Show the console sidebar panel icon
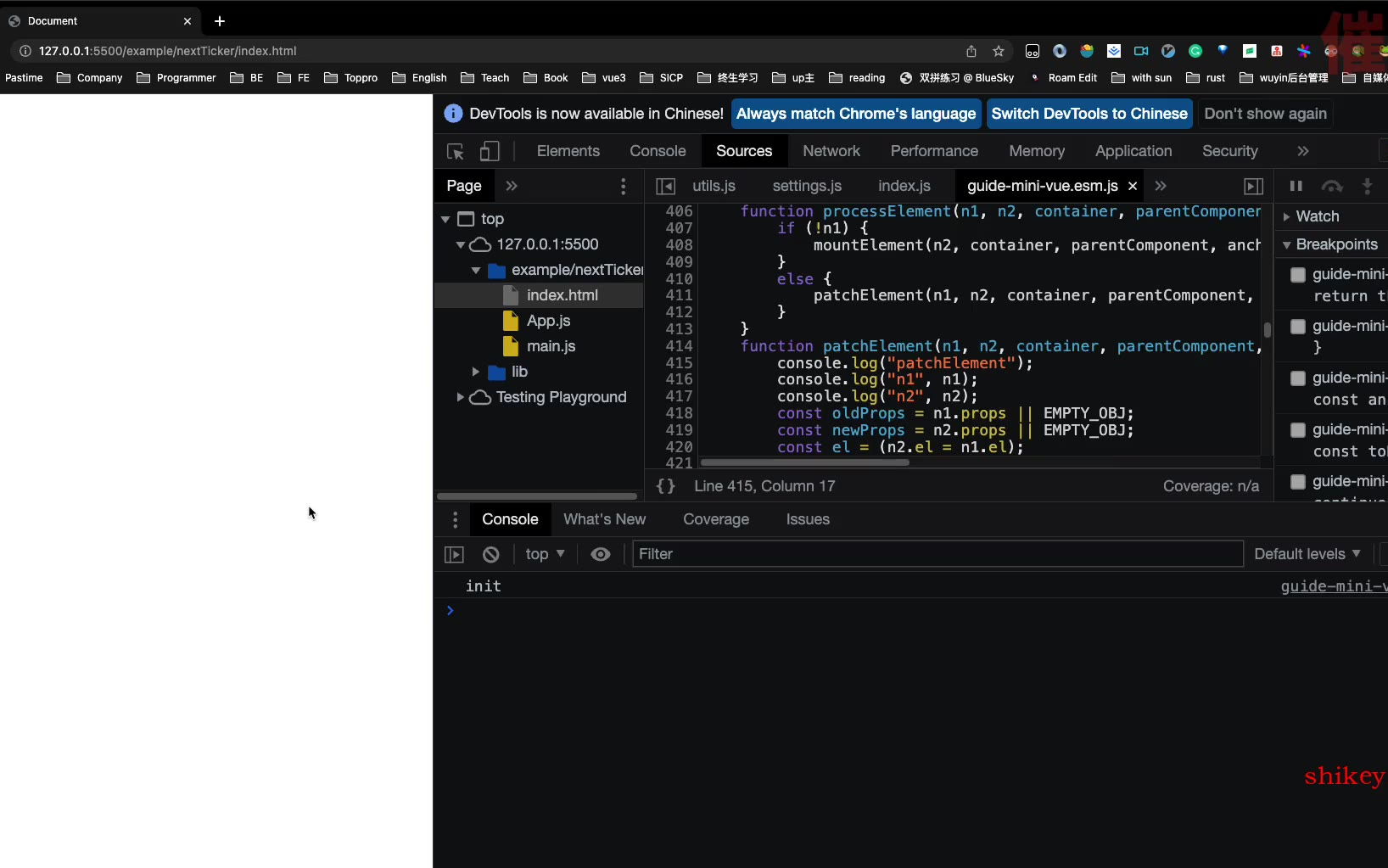The image size is (1388, 868). pyautogui.click(x=455, y=554)
